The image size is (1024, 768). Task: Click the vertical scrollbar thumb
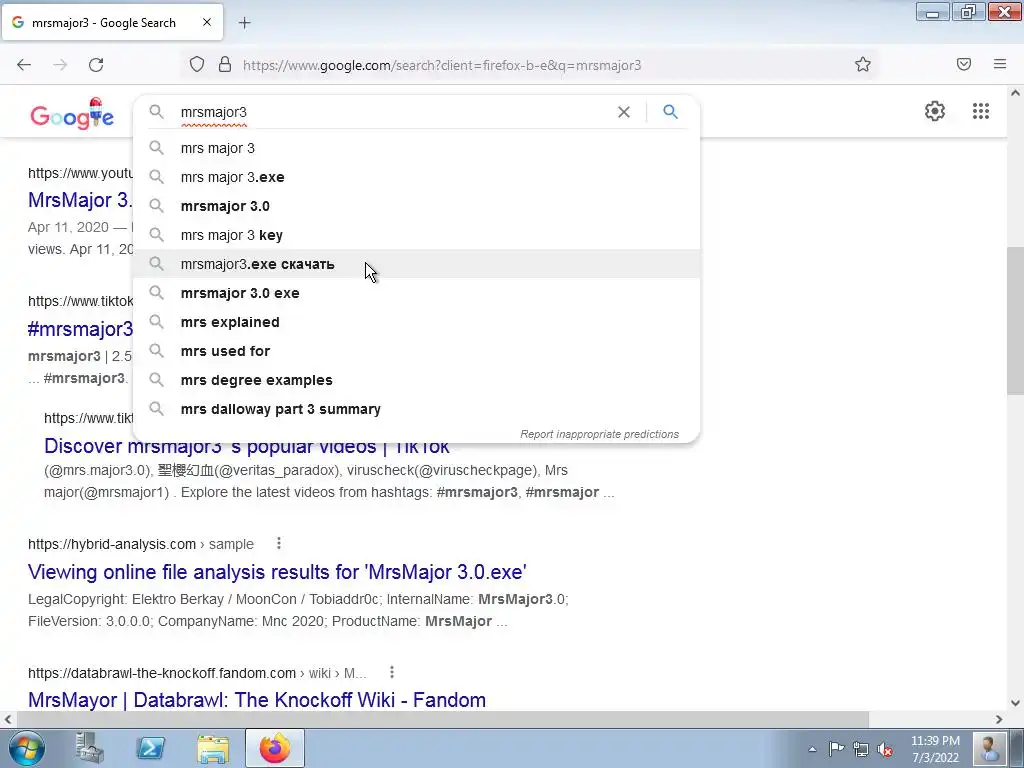(x=1015, y=320)
